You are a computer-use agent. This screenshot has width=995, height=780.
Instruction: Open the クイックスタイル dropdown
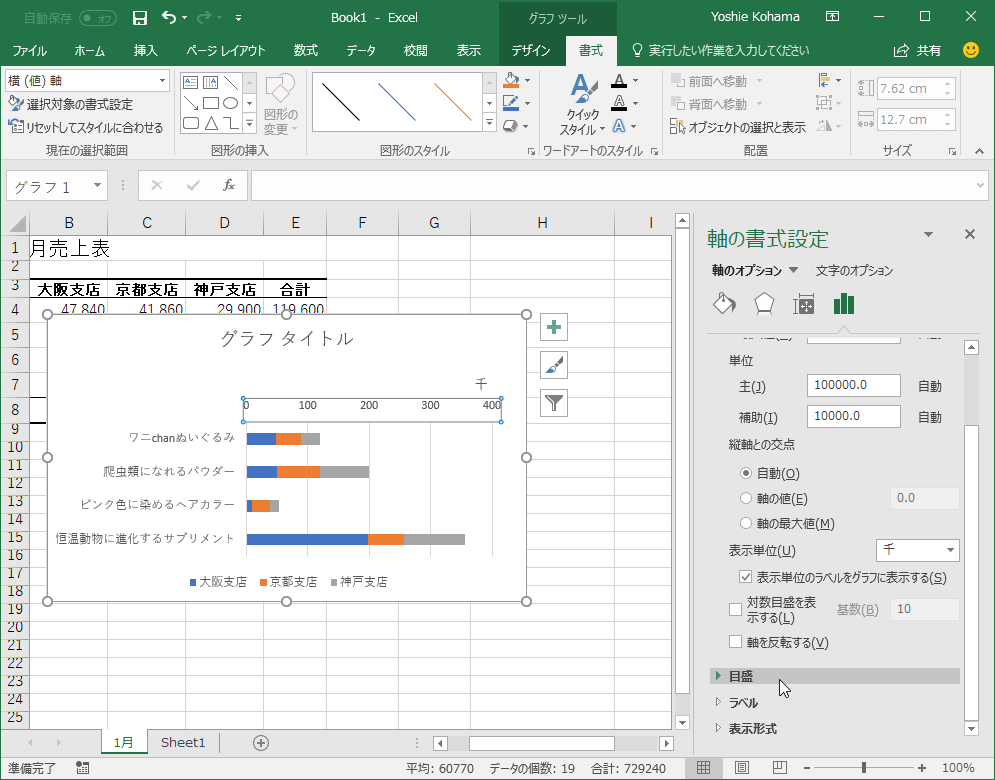(x=582, y=105)
